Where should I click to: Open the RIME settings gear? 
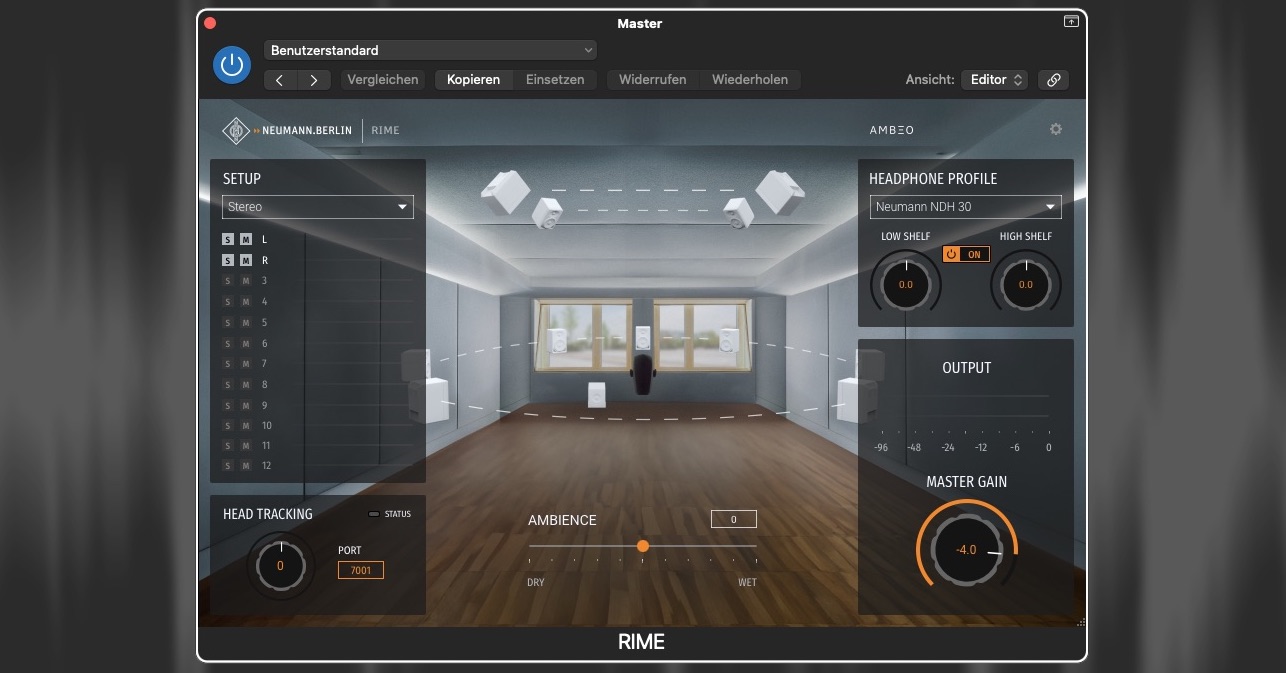(1055, 129)
